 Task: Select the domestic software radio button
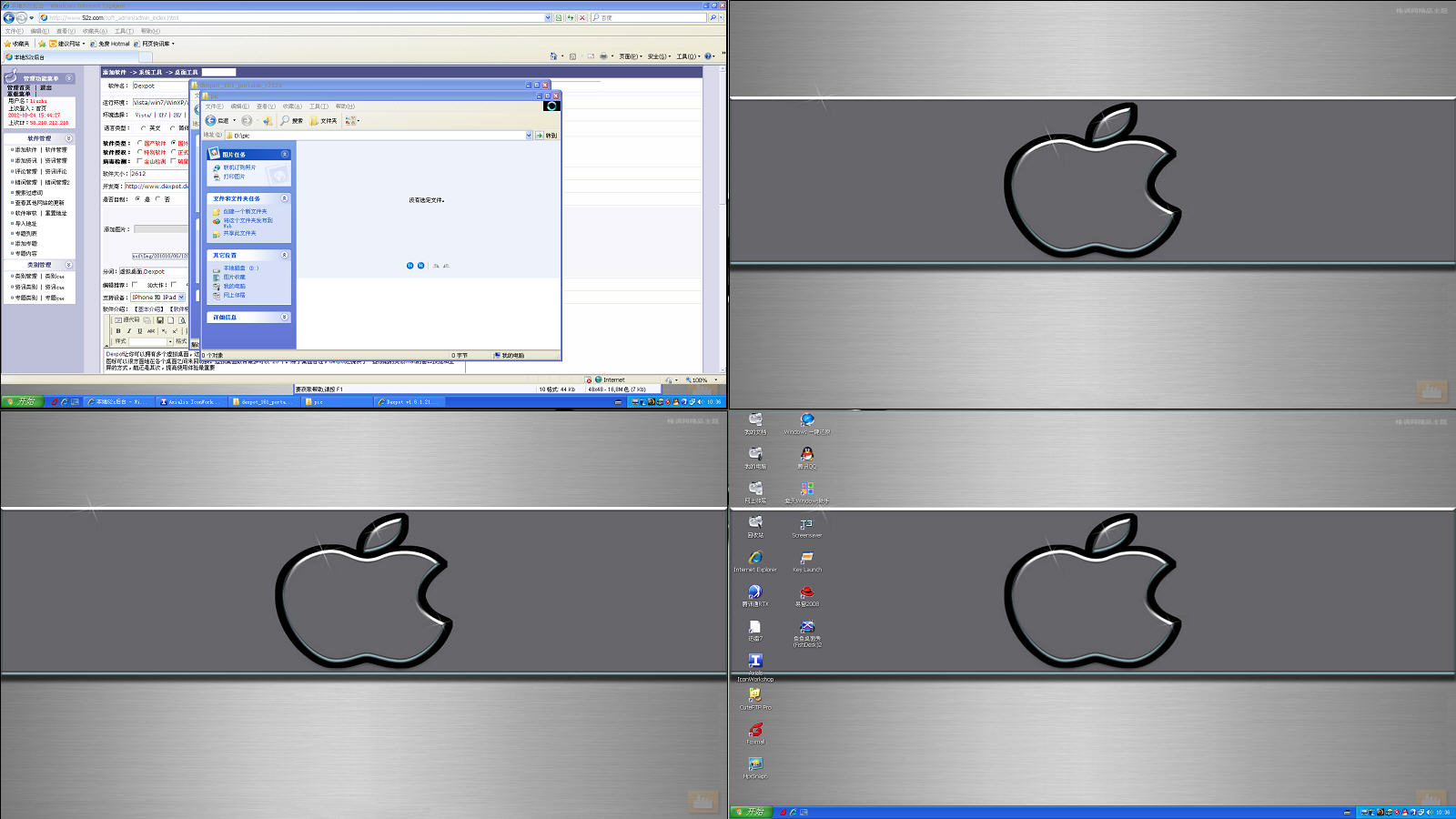coord(139,143)
